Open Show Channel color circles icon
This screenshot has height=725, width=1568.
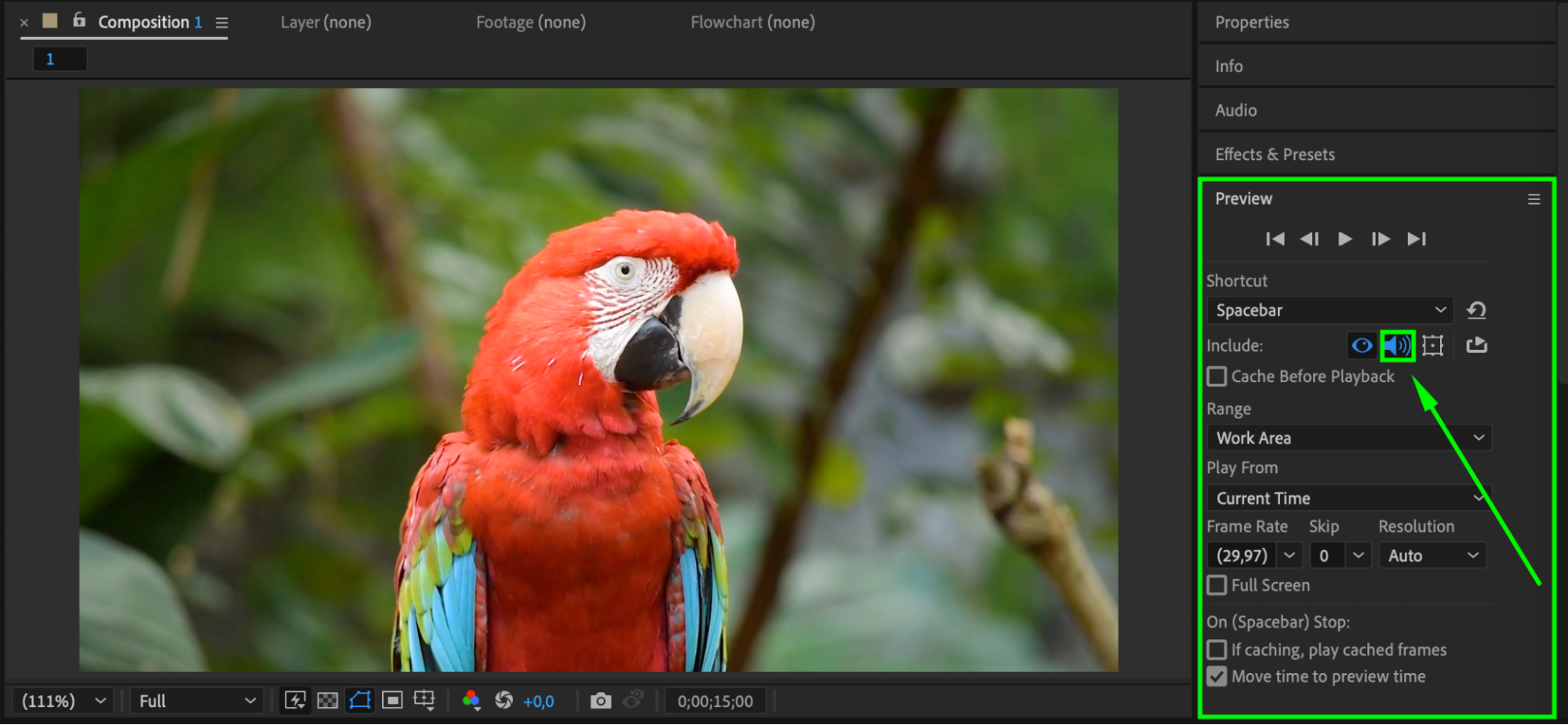tap(471, 701)
